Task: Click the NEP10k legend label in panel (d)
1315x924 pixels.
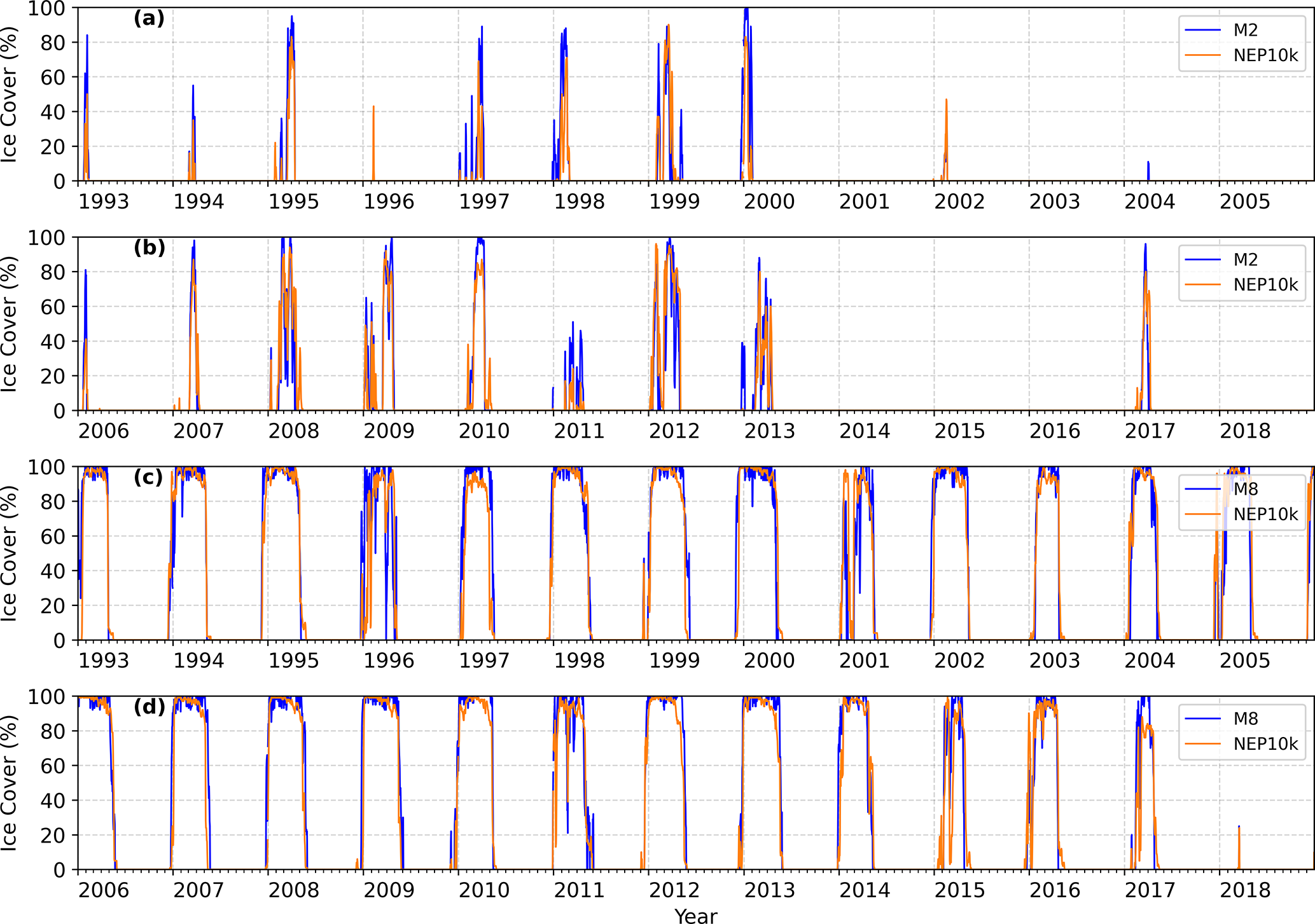Action: 1265,743
